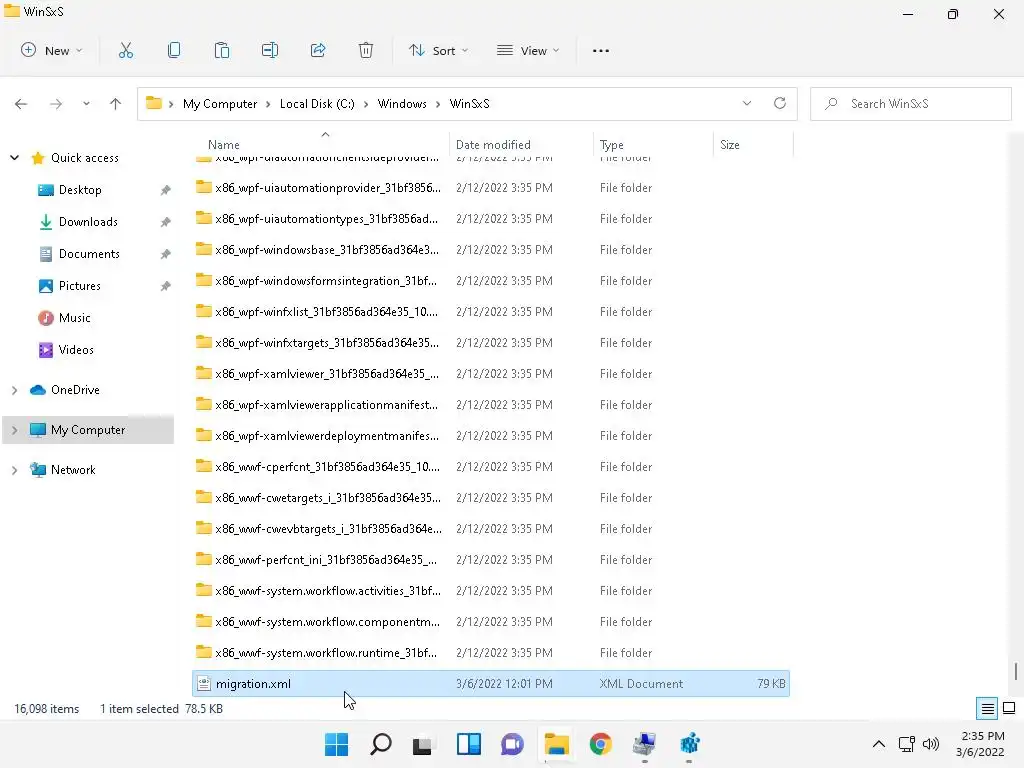Switch to details view icon in status bar
The width and height of the screenshot is (1024, 768).
pos(987,708)
